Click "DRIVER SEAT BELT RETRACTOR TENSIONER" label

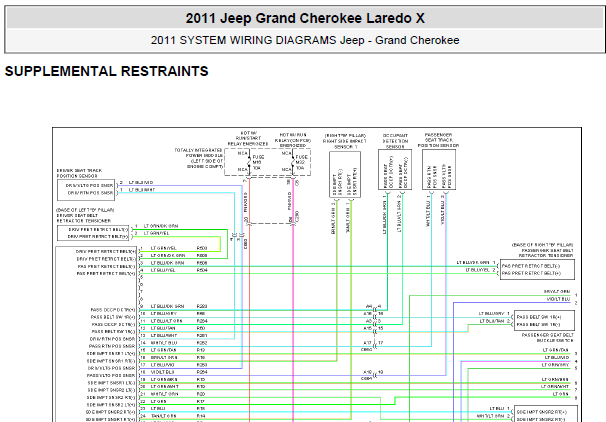click(x=84, y=218)
